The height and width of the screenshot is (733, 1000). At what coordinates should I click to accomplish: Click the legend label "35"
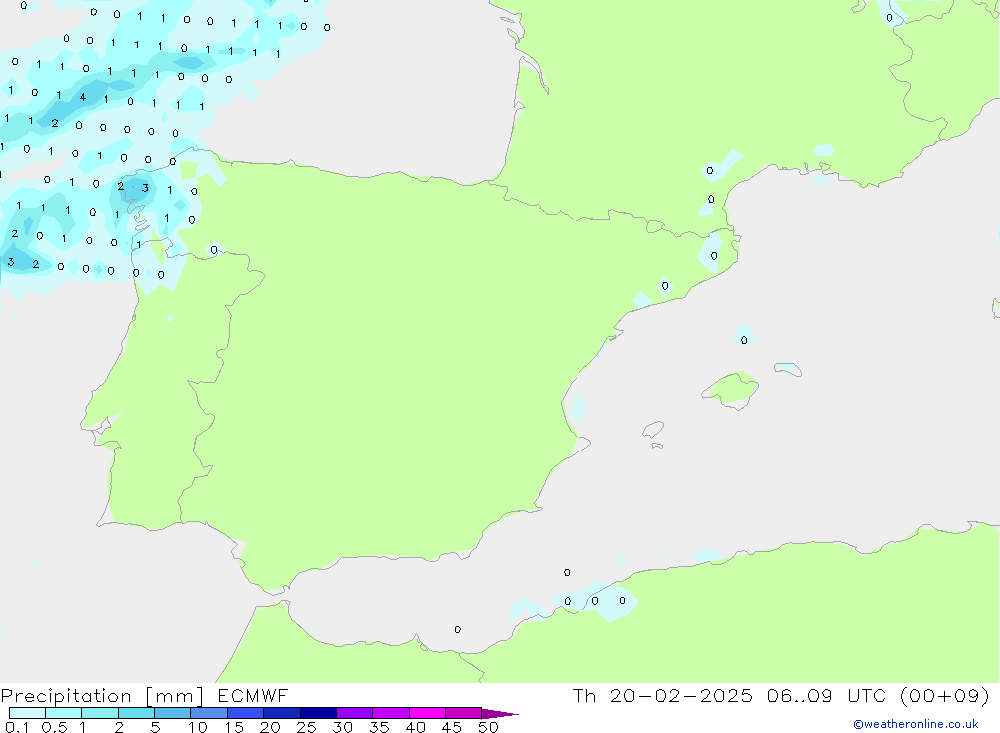pos(379,727)
